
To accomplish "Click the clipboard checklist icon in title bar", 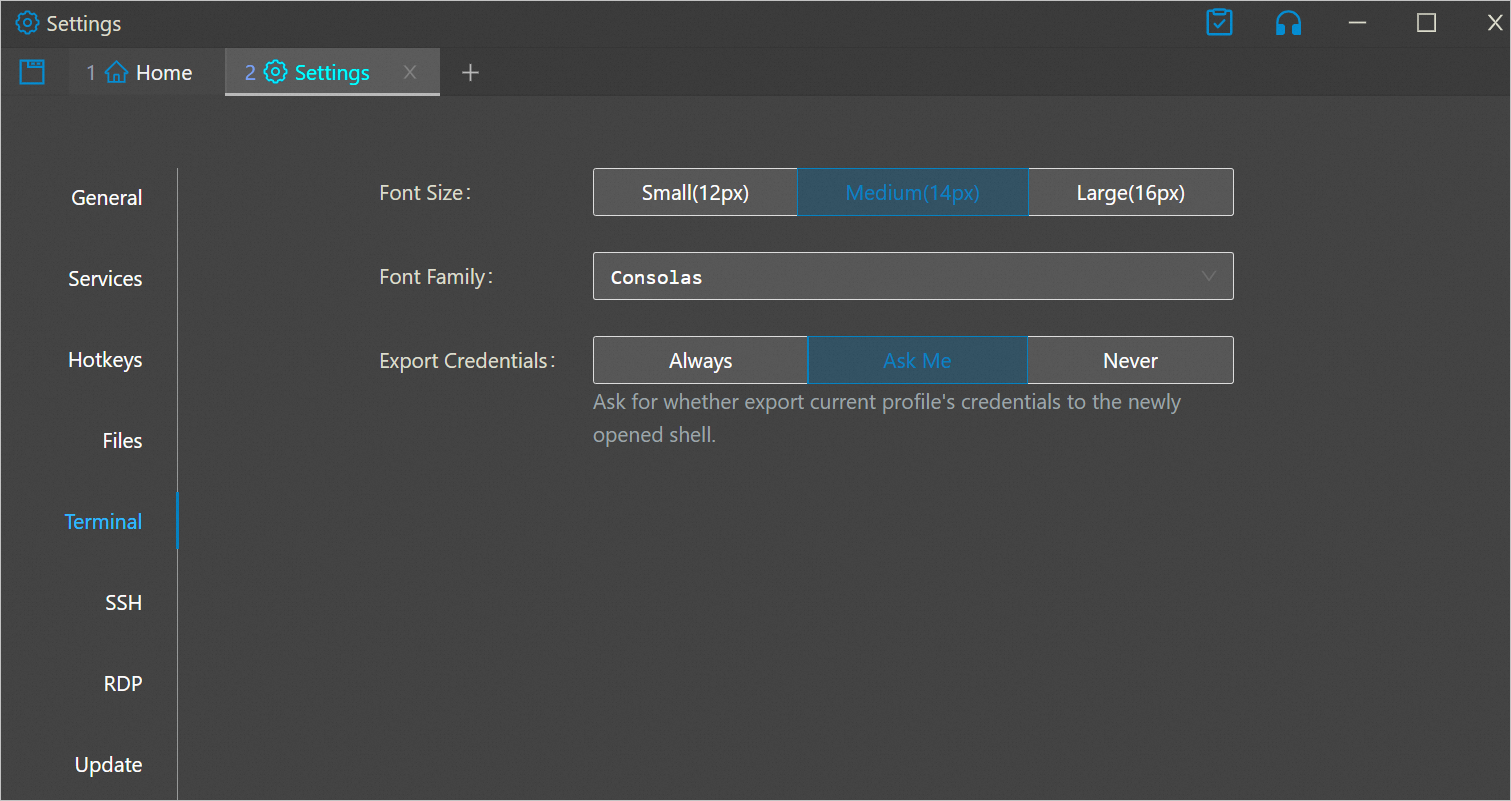I will [1219, 23].
